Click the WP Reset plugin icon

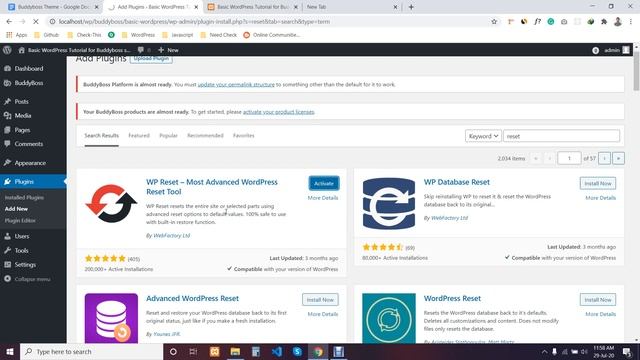pos(111,204)
